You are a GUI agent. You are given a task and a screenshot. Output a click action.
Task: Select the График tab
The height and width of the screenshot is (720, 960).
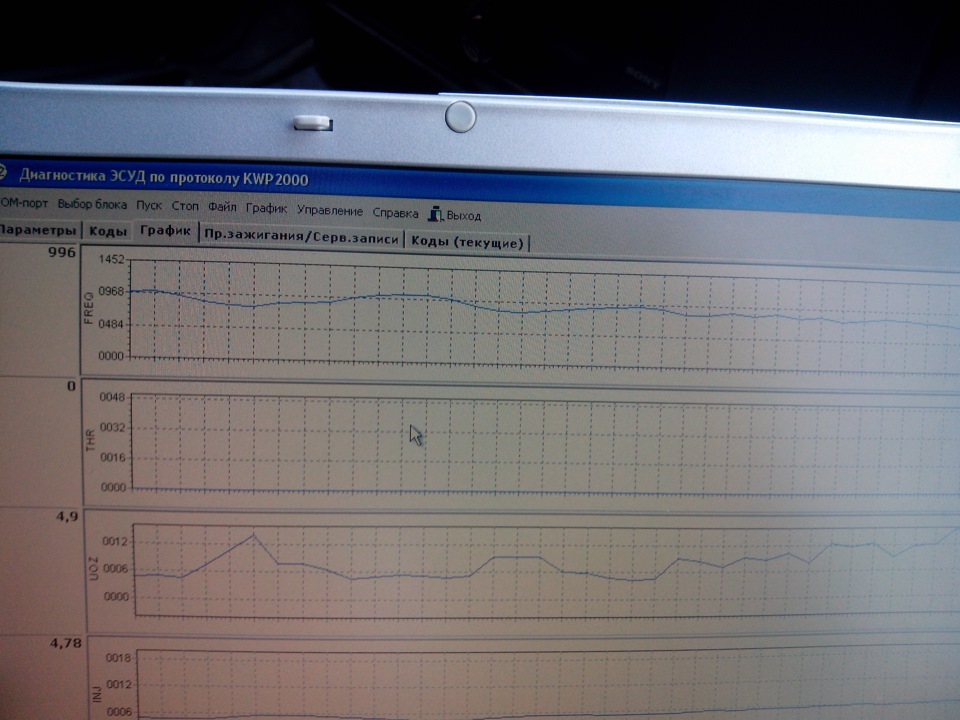tap(165, 231)
